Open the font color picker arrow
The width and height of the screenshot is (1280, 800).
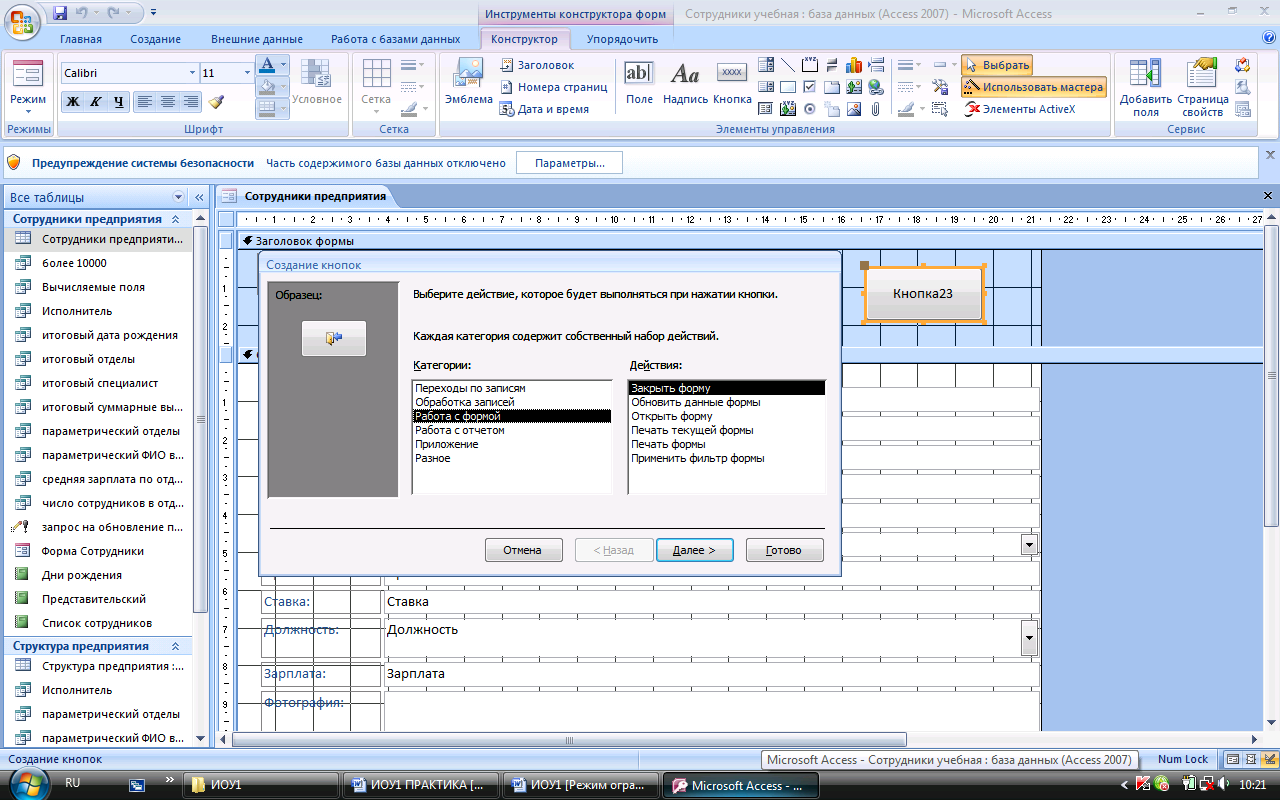pyautogui.click(x=283, y=65)
